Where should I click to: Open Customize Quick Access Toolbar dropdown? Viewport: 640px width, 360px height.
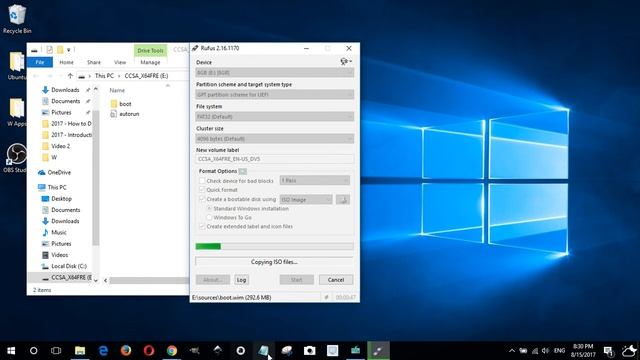point(69,50)
